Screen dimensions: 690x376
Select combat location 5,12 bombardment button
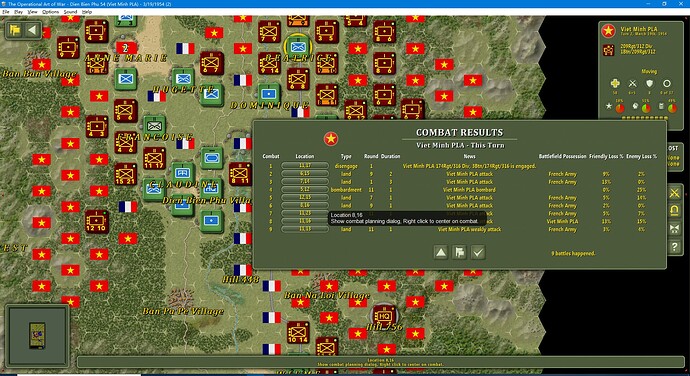click(305, 190)
